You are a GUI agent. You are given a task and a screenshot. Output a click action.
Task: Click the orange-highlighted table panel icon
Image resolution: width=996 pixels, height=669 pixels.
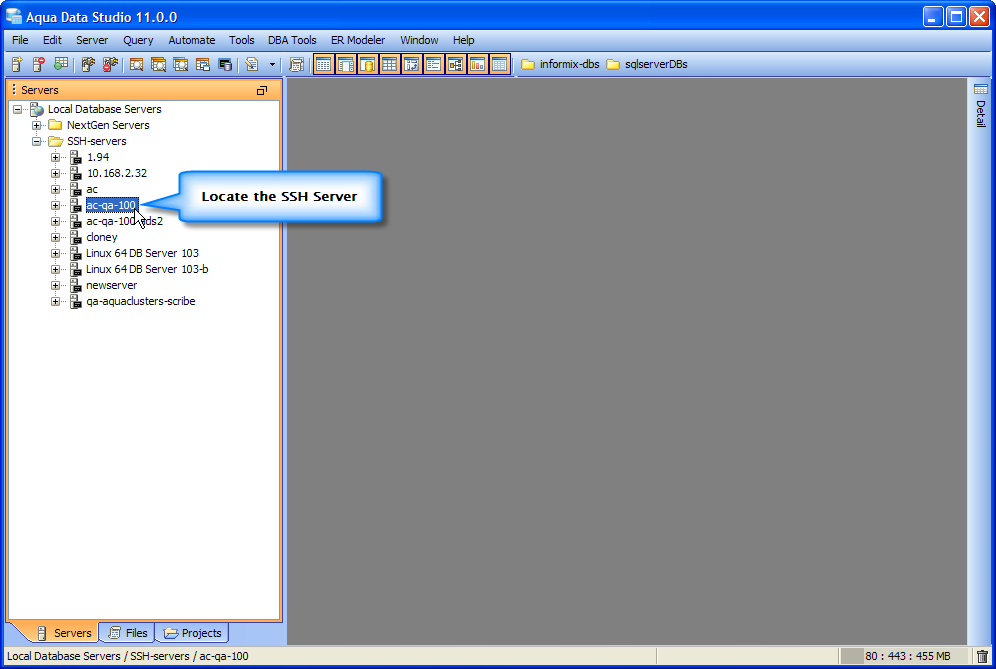point(346,64)
